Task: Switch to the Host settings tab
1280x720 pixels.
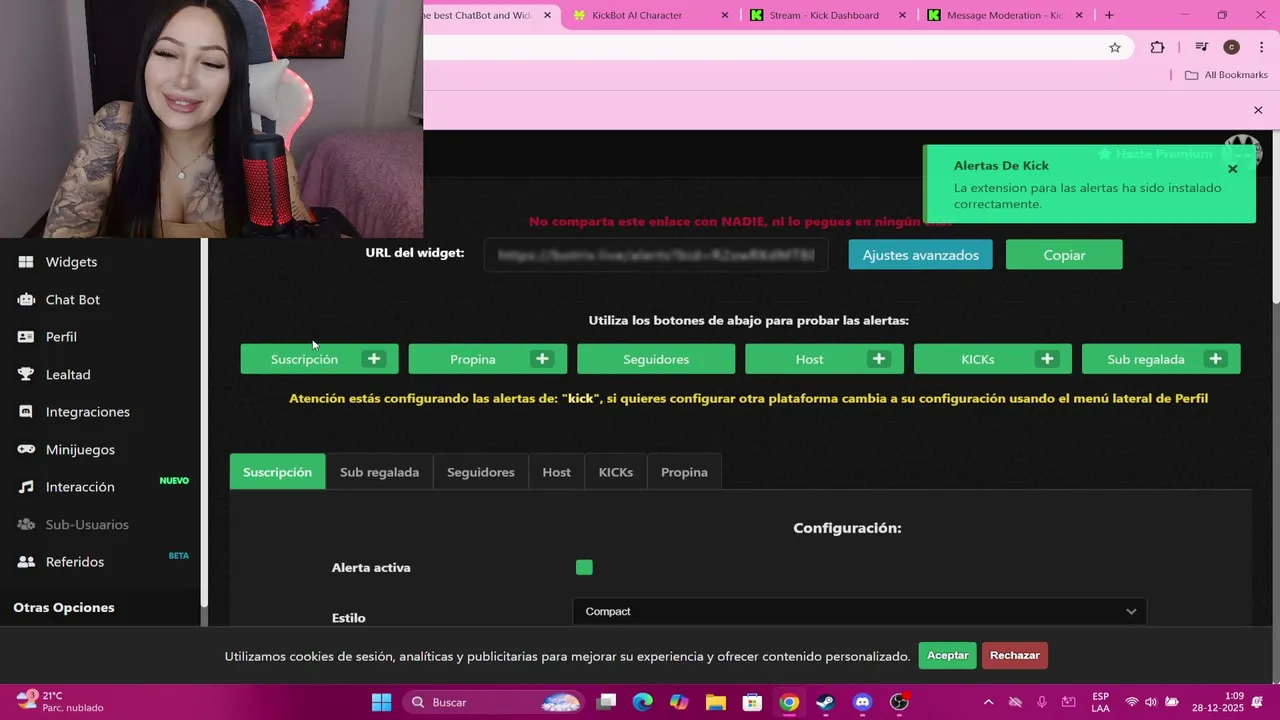Action: 557,472
